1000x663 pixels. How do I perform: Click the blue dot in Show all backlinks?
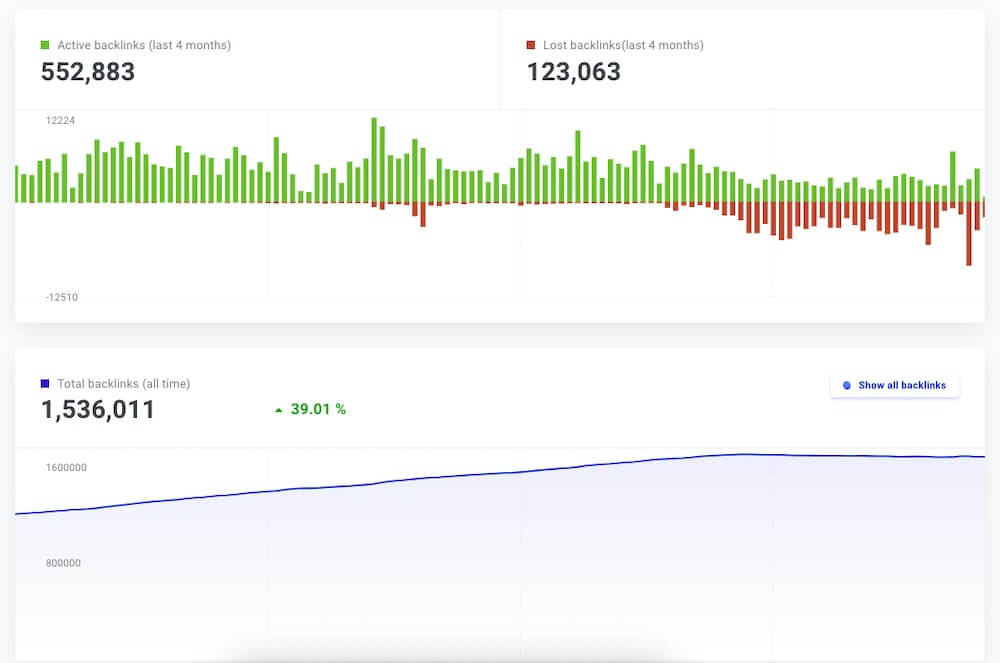[x=847, y=386]
